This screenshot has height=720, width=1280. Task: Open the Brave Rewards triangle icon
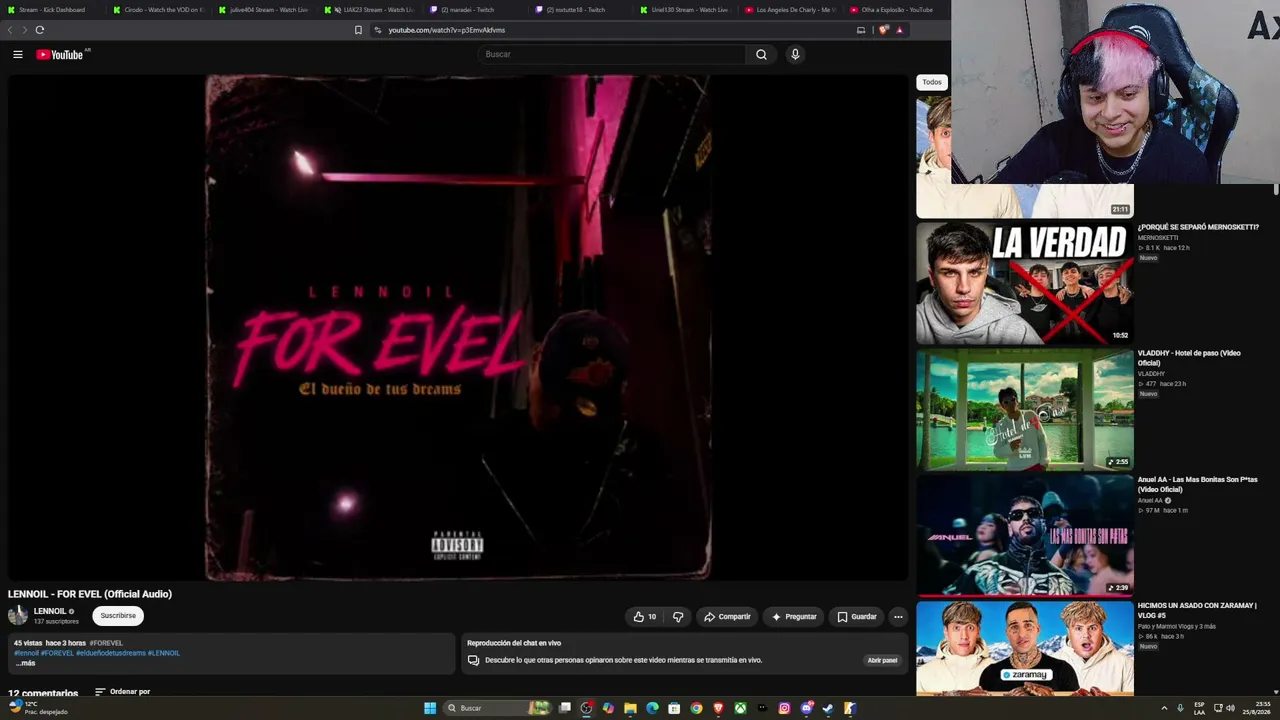(x=899, y=30)
